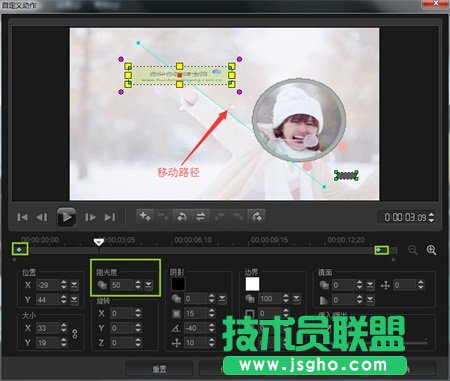Click the shadow blur icon
The height and width of the screenshot is (381, 450).
(176, 314)
